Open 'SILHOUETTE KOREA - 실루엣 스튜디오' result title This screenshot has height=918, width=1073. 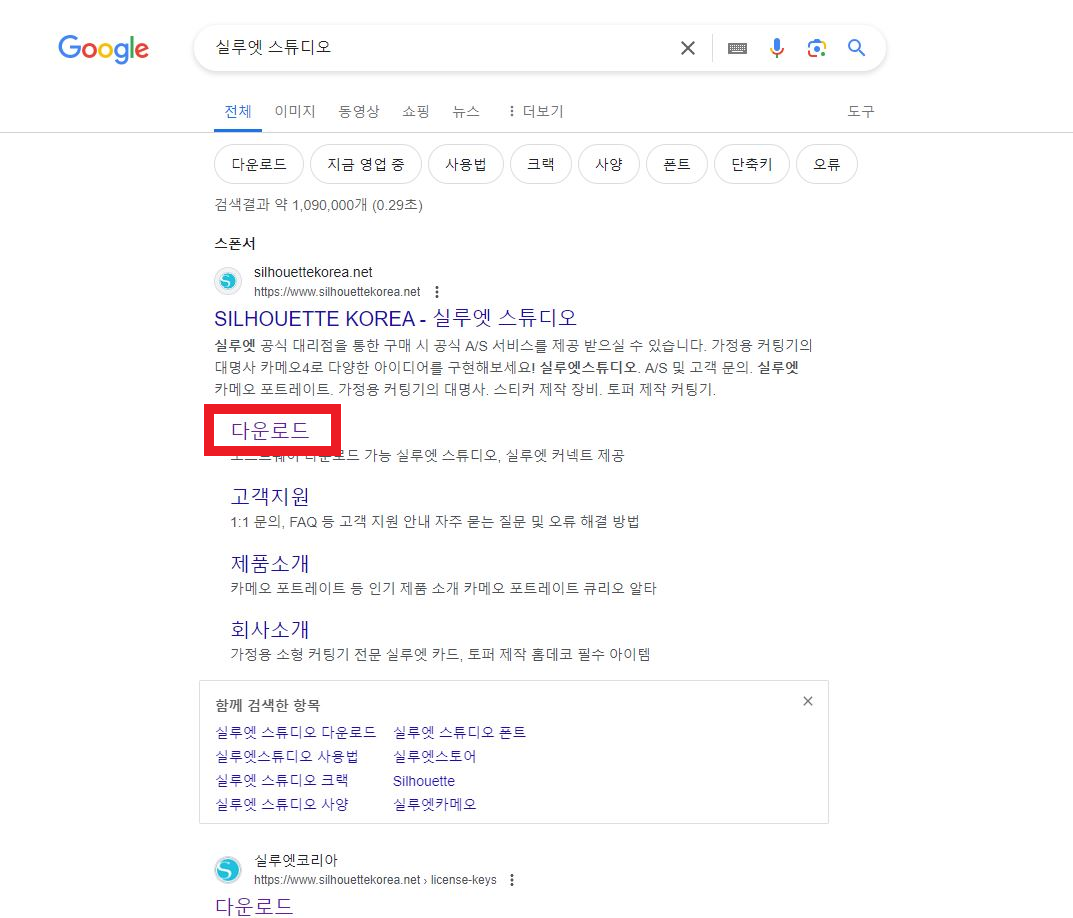click(396, 318)
